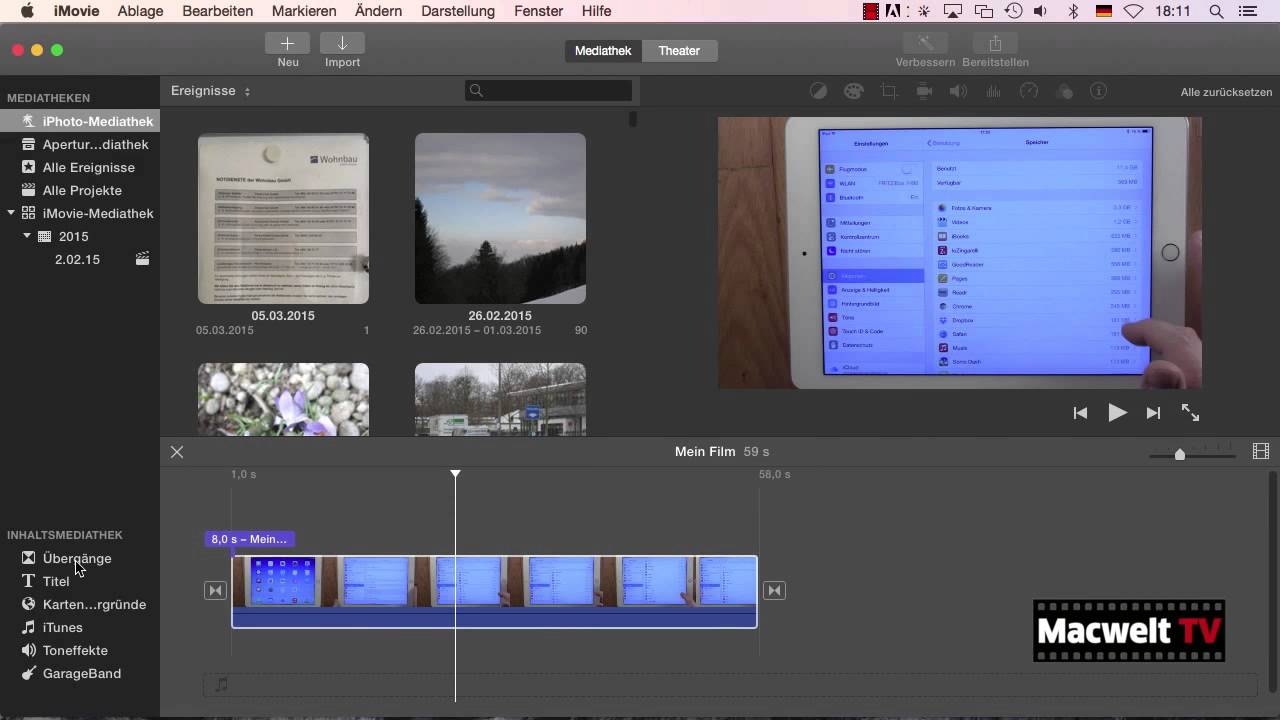Open the Markieren menu

[305, 11]
